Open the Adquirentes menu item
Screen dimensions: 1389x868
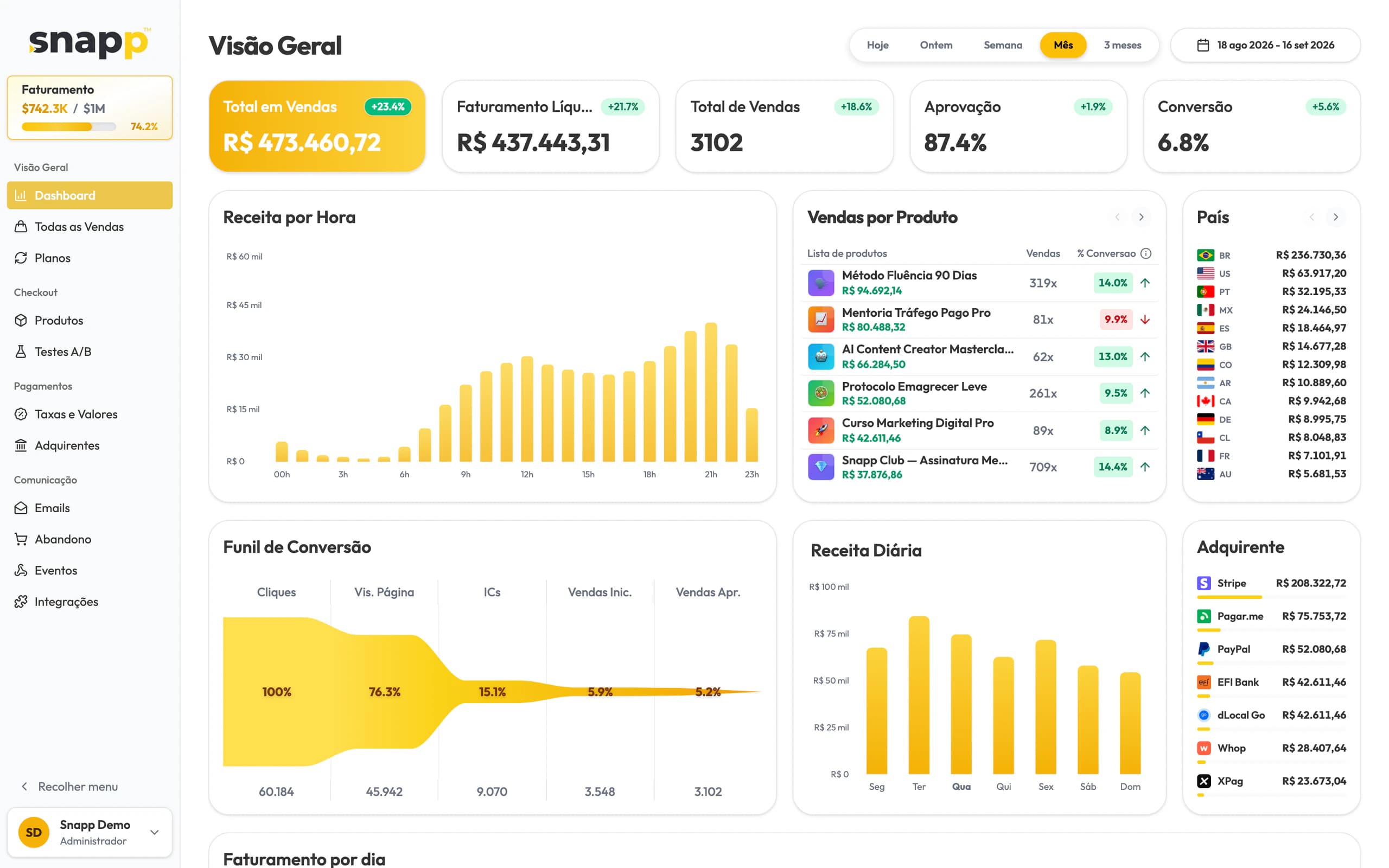pos(90,445)
